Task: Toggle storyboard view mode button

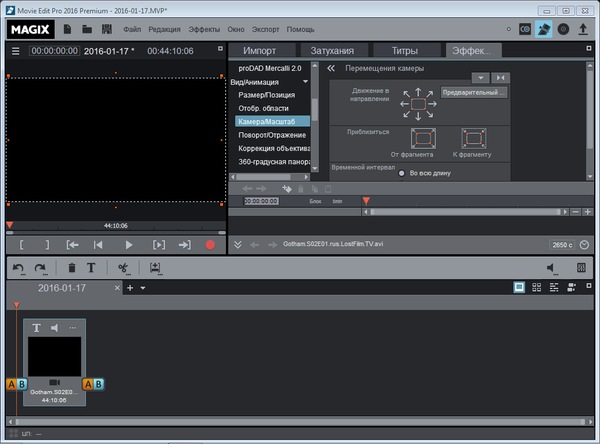Action: pos(520,287)
